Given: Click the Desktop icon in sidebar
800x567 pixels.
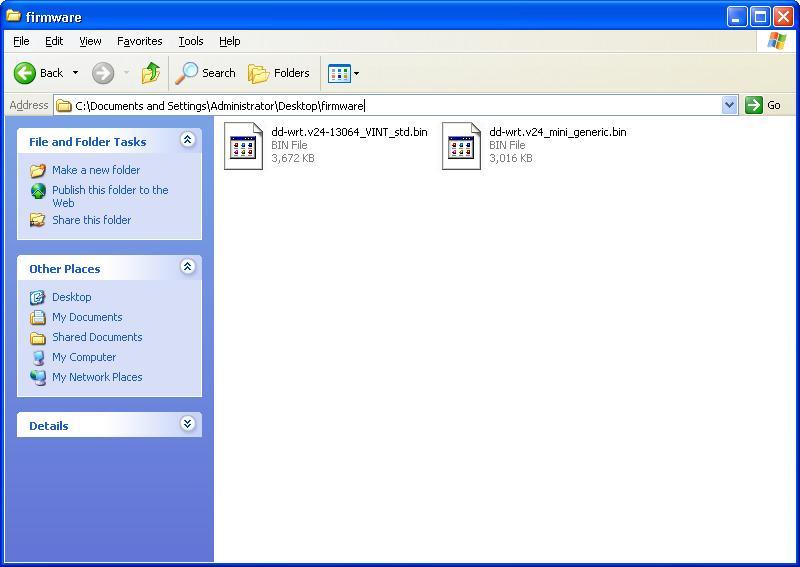Looking at the screenshot, I should (x=38, y=297).
